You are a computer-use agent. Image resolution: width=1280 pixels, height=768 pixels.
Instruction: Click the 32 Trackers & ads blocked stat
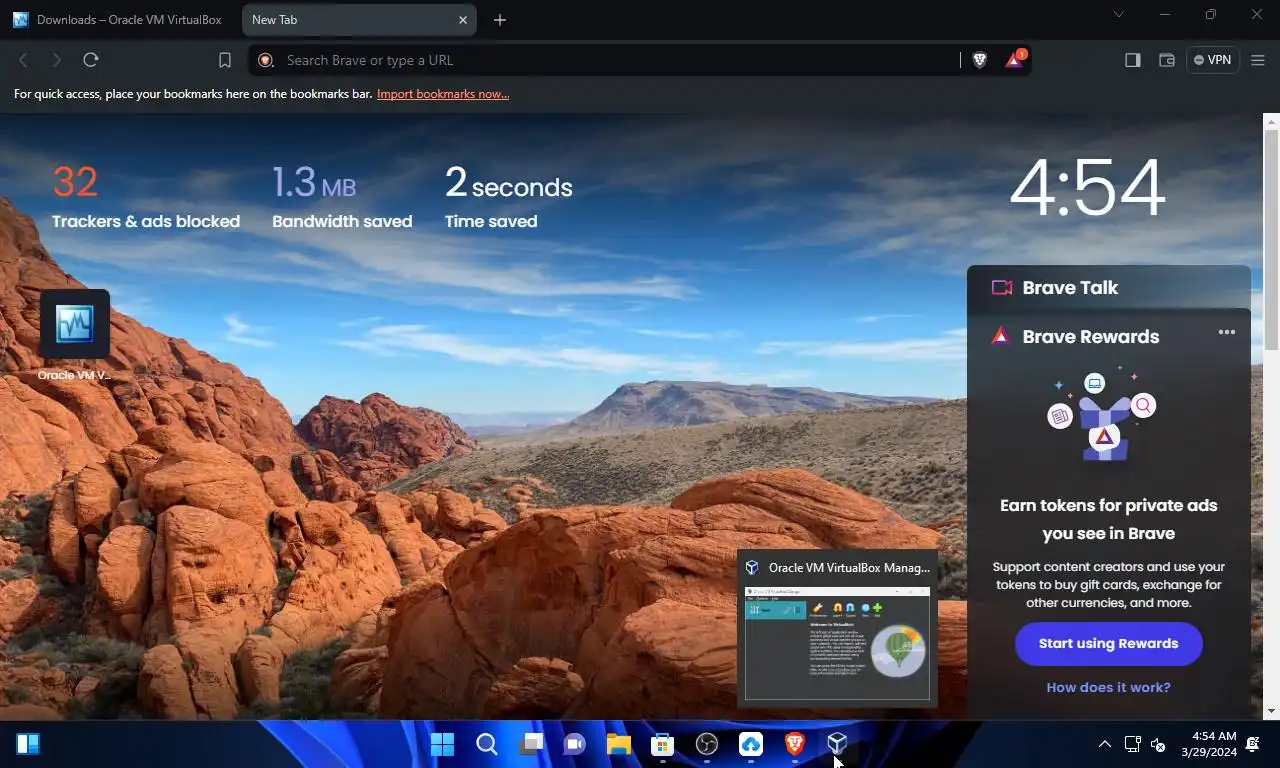pos(146,197)
